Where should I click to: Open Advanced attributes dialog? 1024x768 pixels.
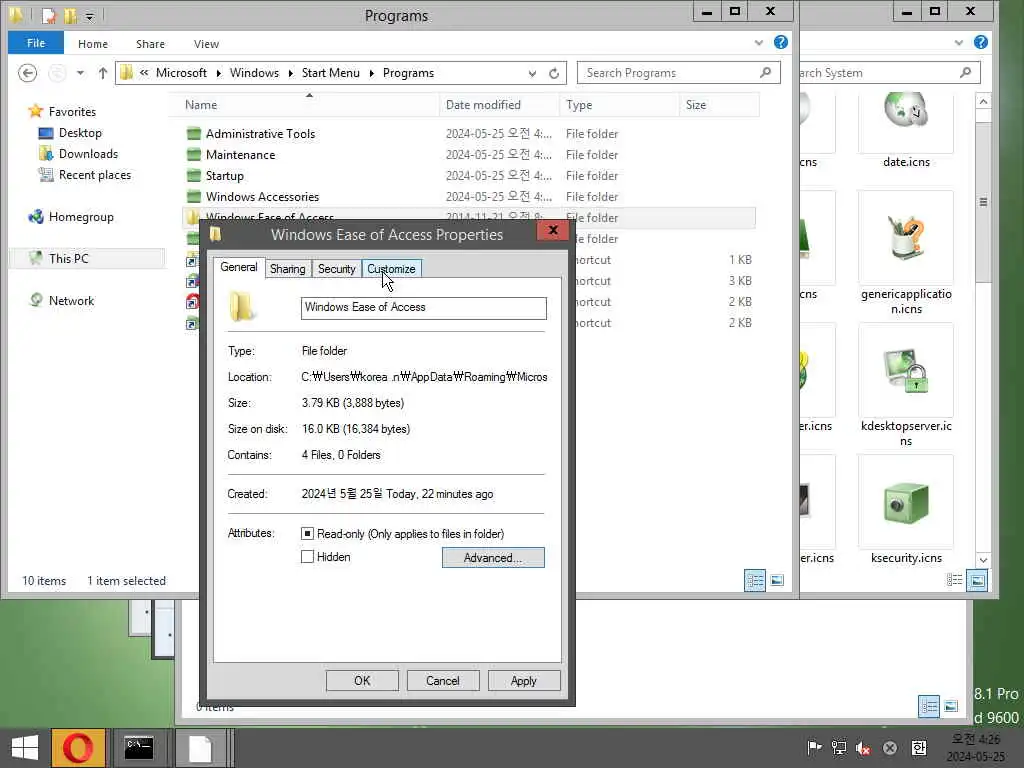[493, 558]
